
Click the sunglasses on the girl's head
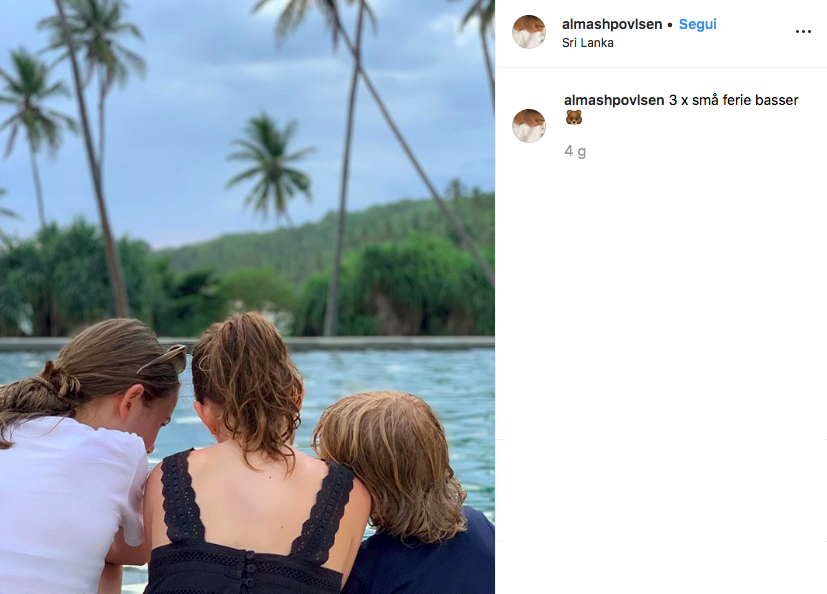(166, 359)
